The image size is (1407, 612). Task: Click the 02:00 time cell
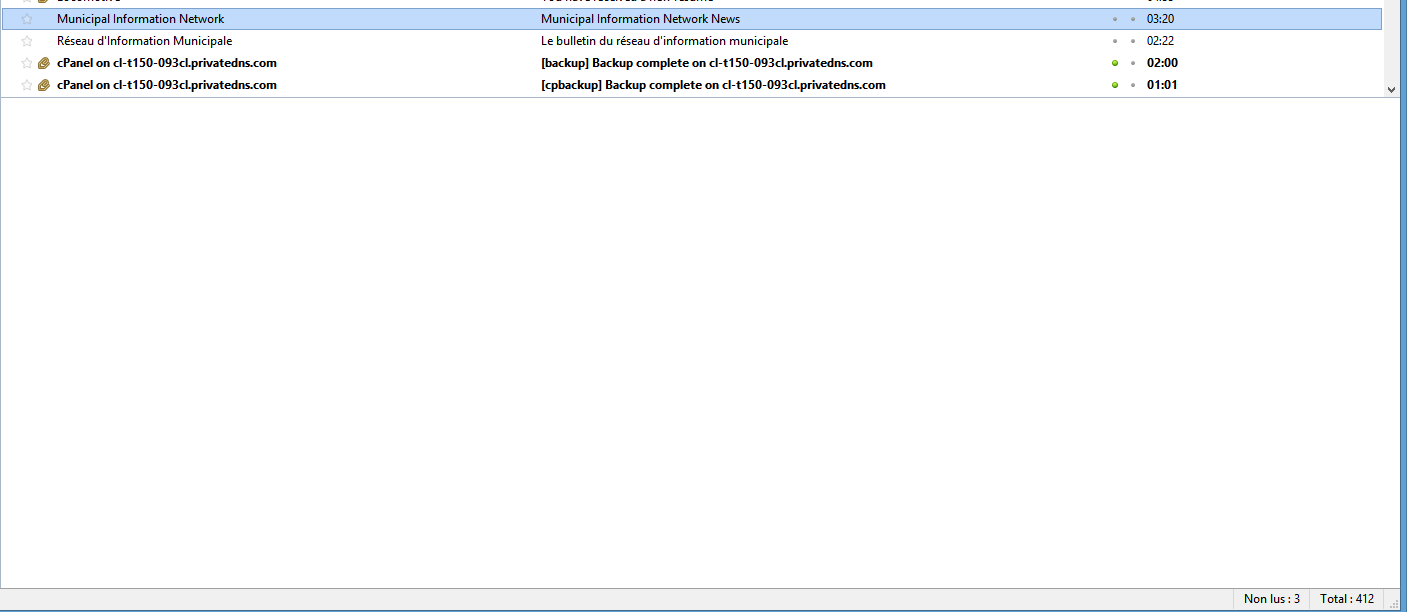[1162, 63]
